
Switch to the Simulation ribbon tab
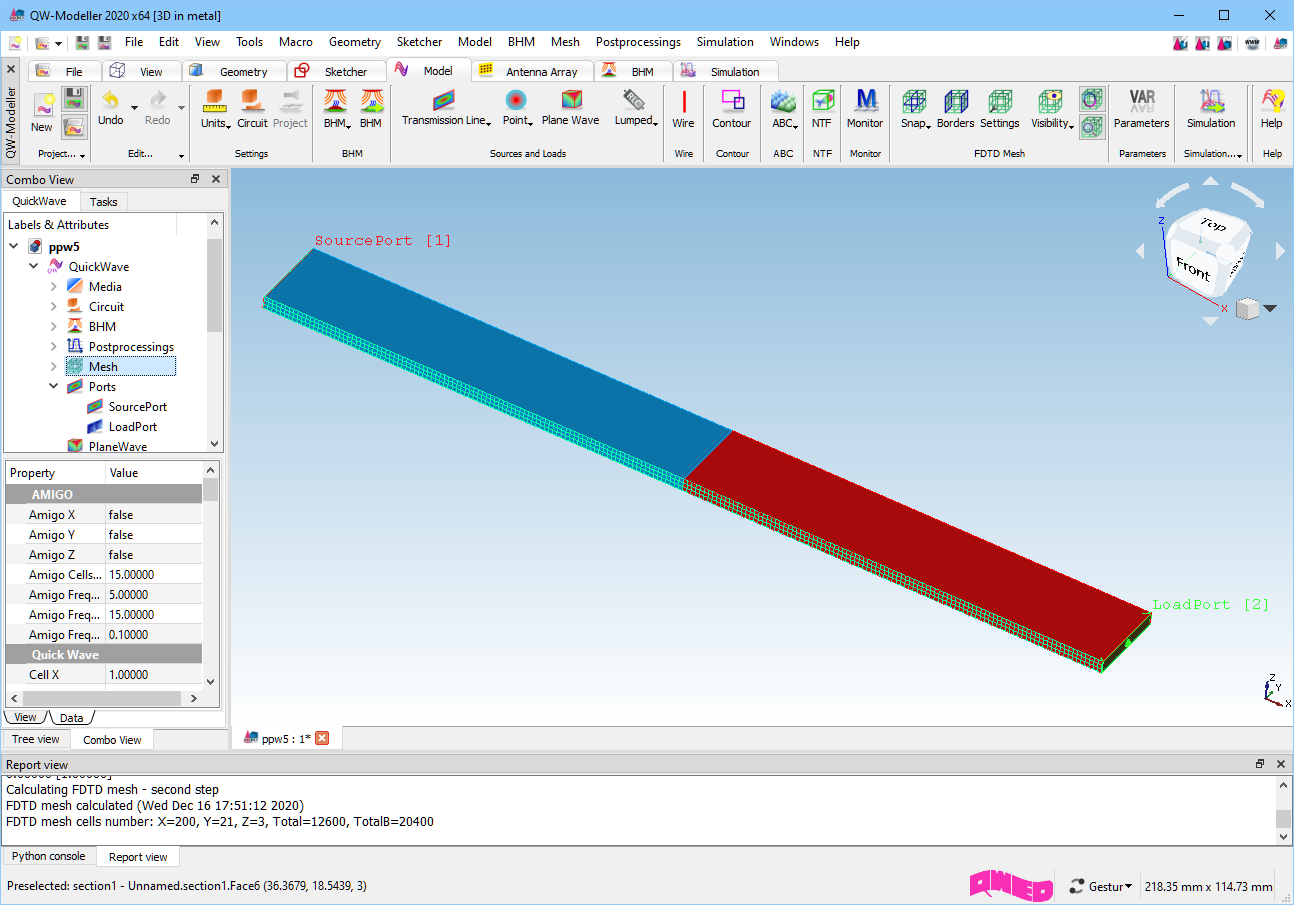pos(725,71)
